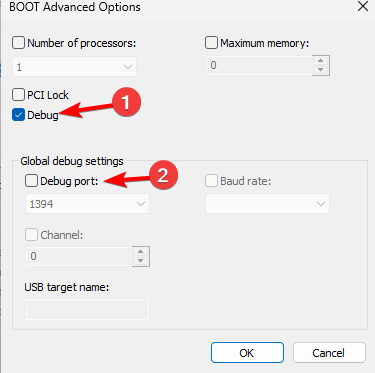The image size is (375, 373).
Task: Enable the Number of processors checkbox
Action: (18, 43)
